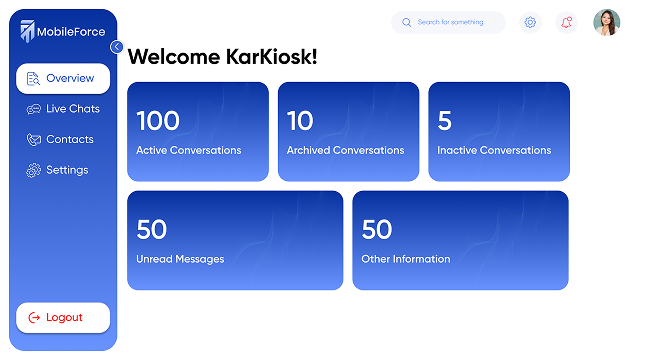Open Settings from the sidebar
Viewport: 648px width, 360px height.
(63, 170)
